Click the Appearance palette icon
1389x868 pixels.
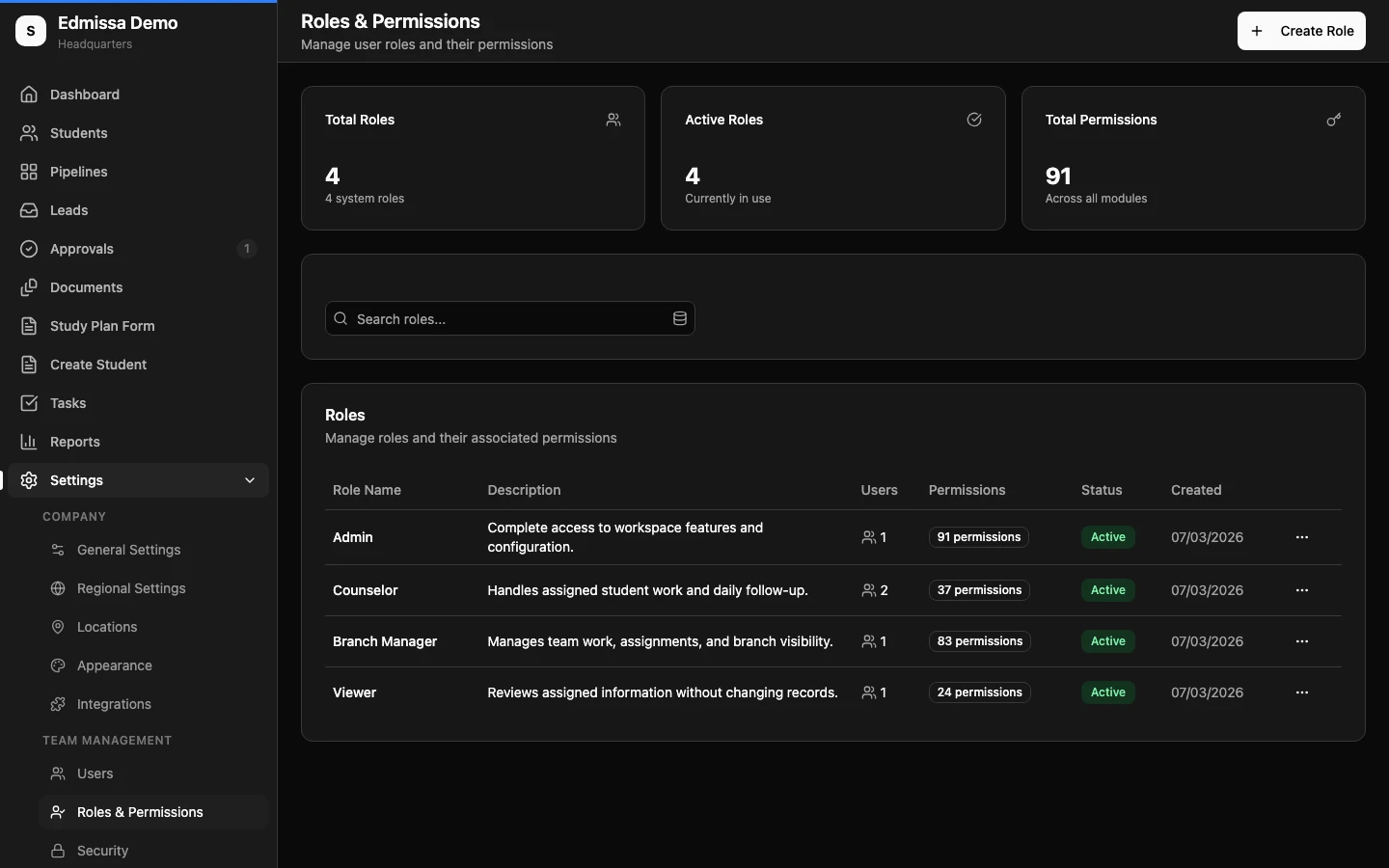point(58,665)
